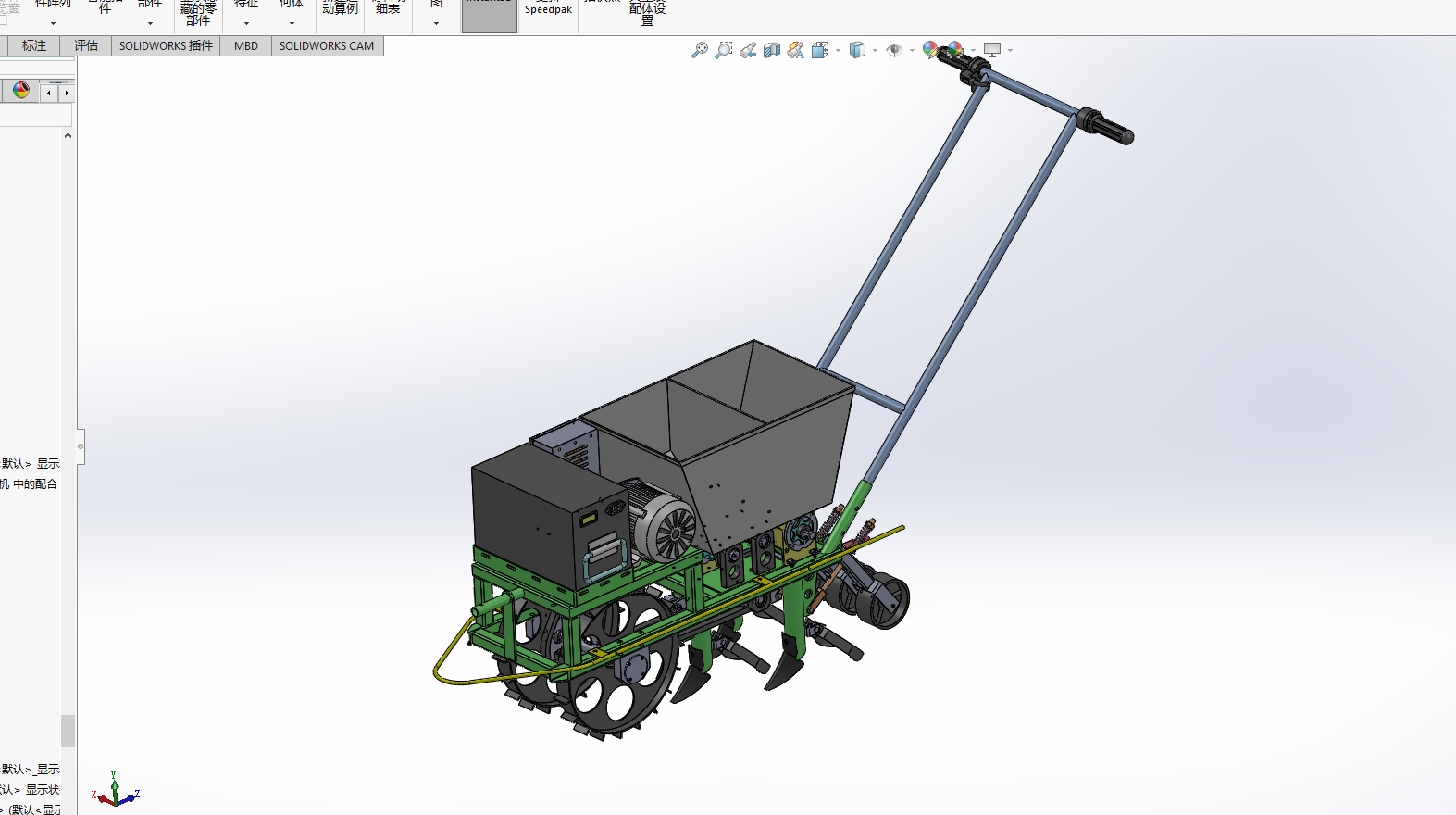
Task: Open the Display Style dropdown arrow
Action: (x=875, y=51)
